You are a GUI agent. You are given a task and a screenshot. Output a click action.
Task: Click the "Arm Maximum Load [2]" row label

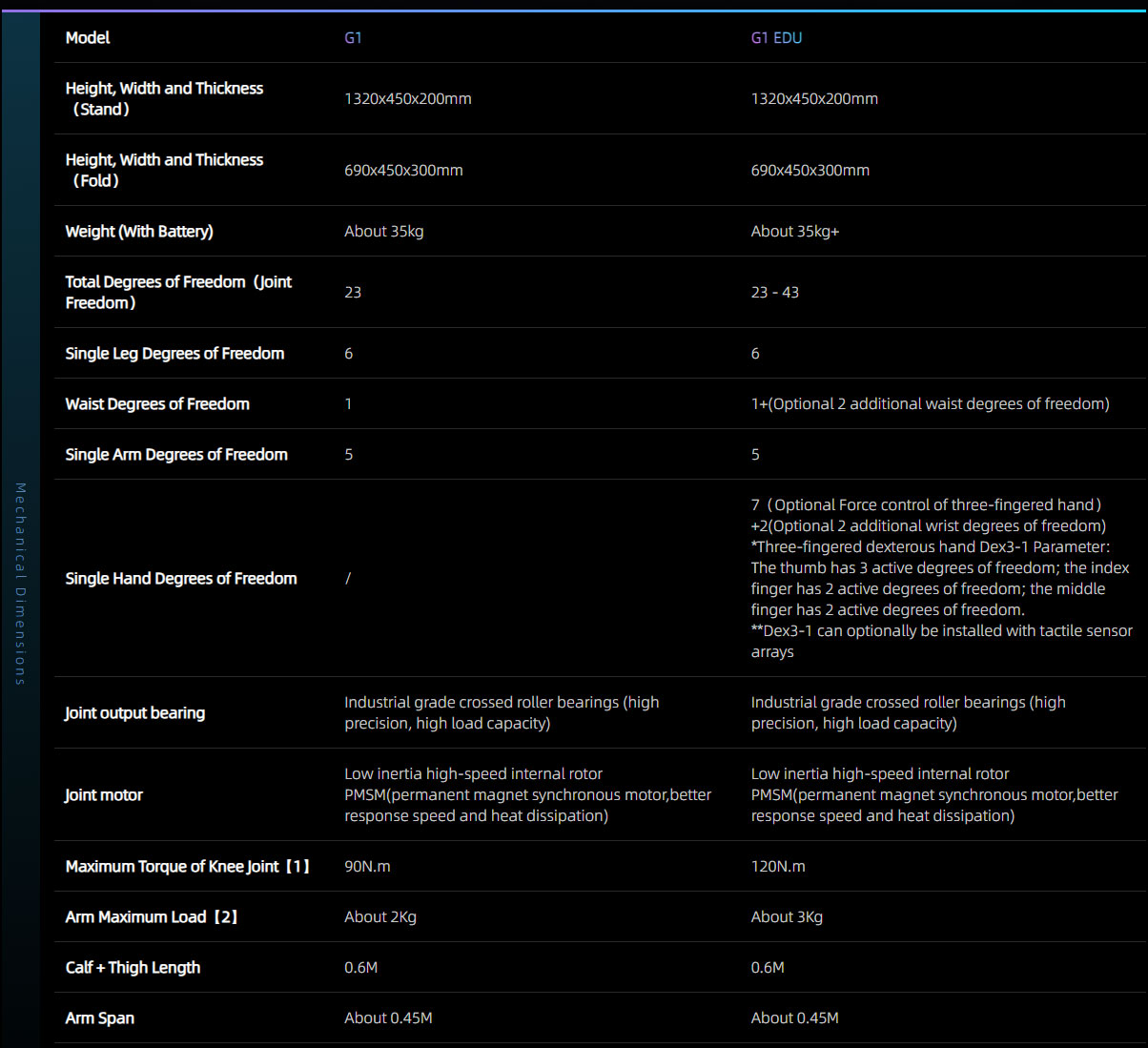(152, 916)
